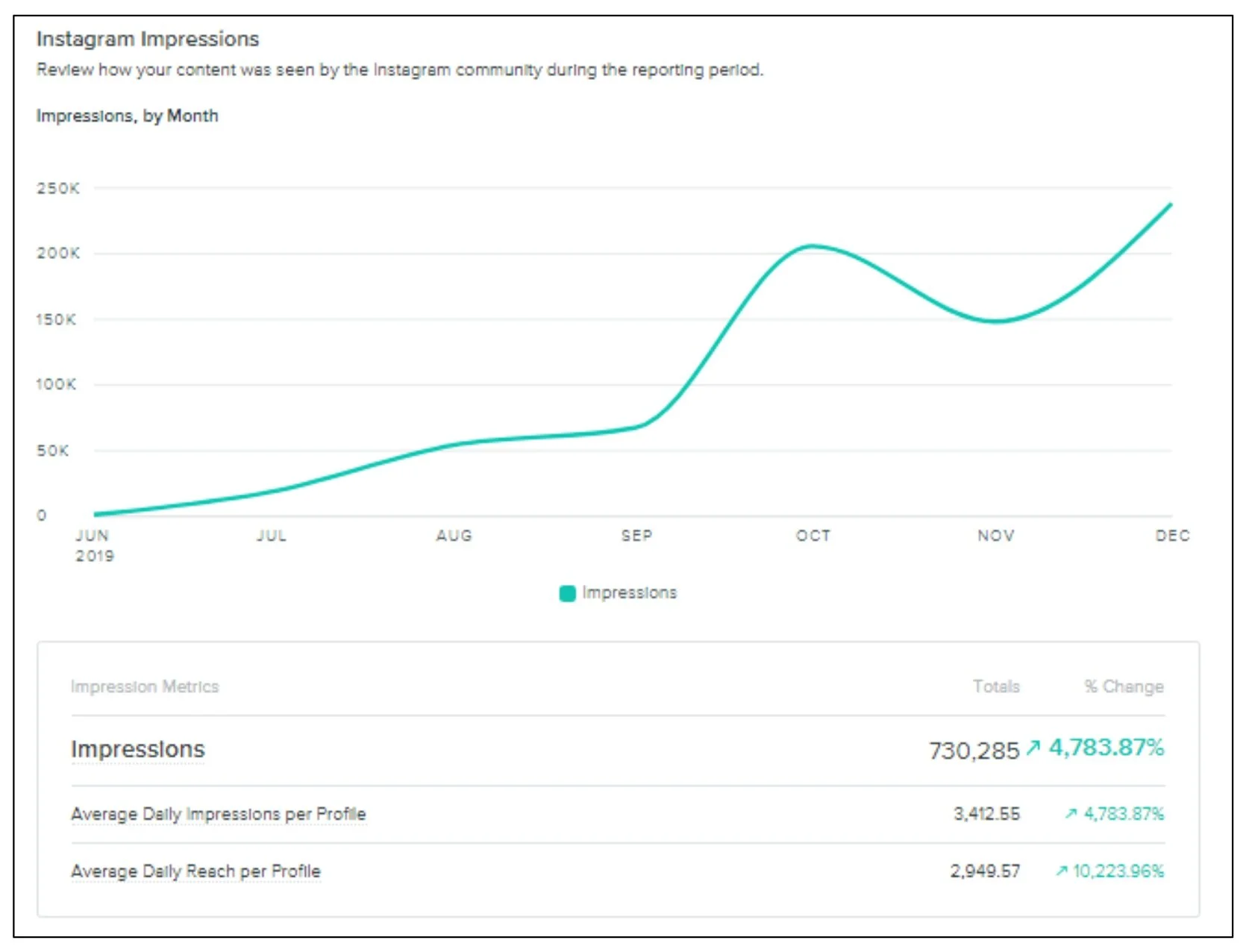Click the JUL axis label
Screen dimensions: 1246x952
coord(272,536)
